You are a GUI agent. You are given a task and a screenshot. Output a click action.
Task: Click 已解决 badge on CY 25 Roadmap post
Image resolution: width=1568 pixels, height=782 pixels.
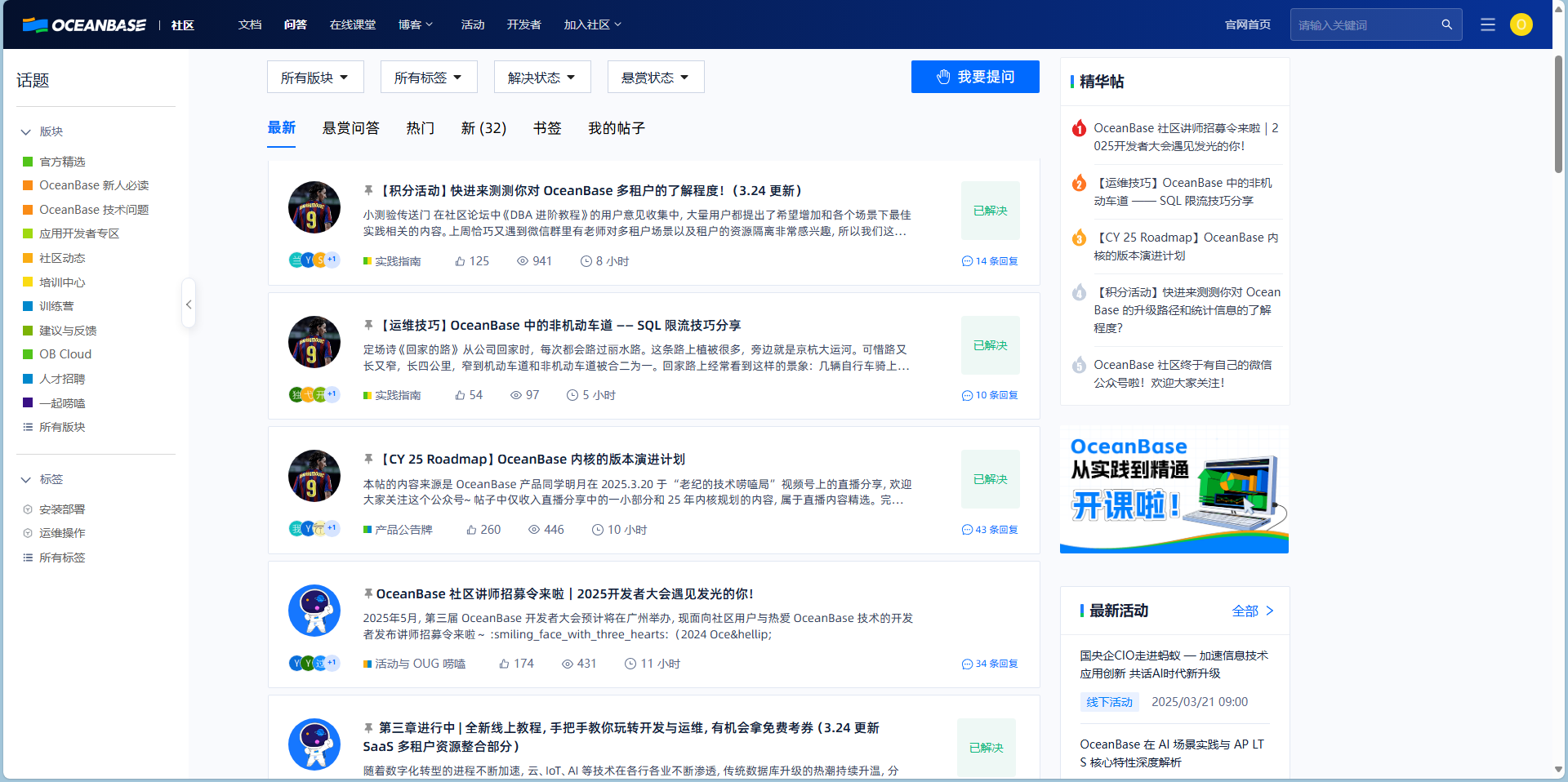pos(991,479)
